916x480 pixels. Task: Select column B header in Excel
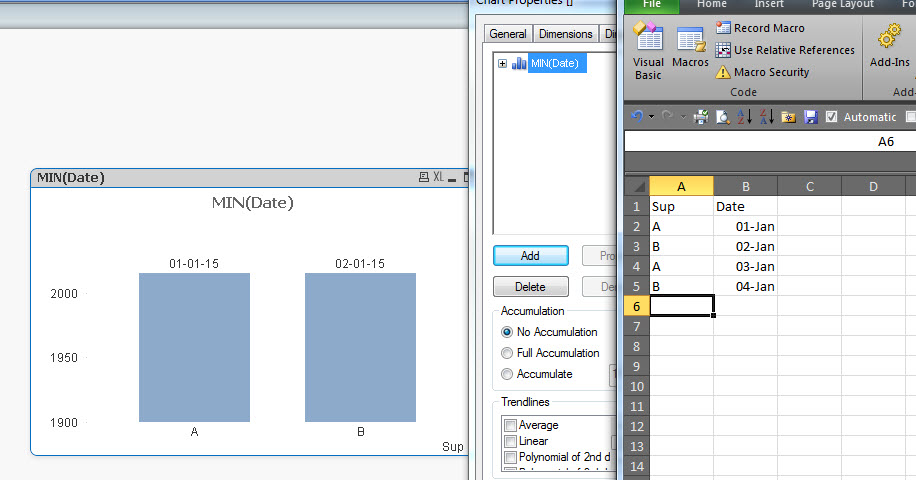tap(745, 186)
